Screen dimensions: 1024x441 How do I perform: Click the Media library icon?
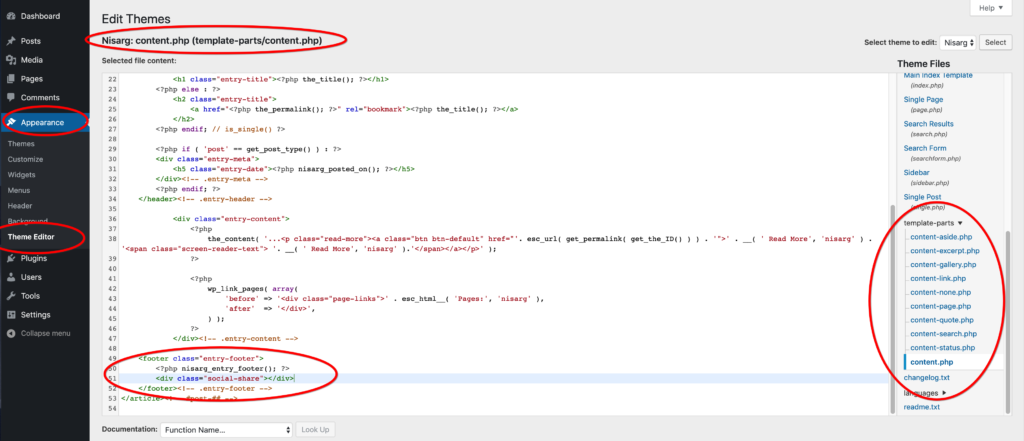pyautogui.click(x=11, y=59)
